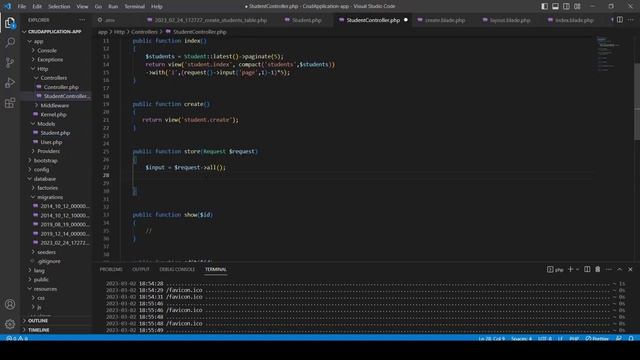Open the Terminal menu
The image size is (640, 360).
(x=135, y=7)
